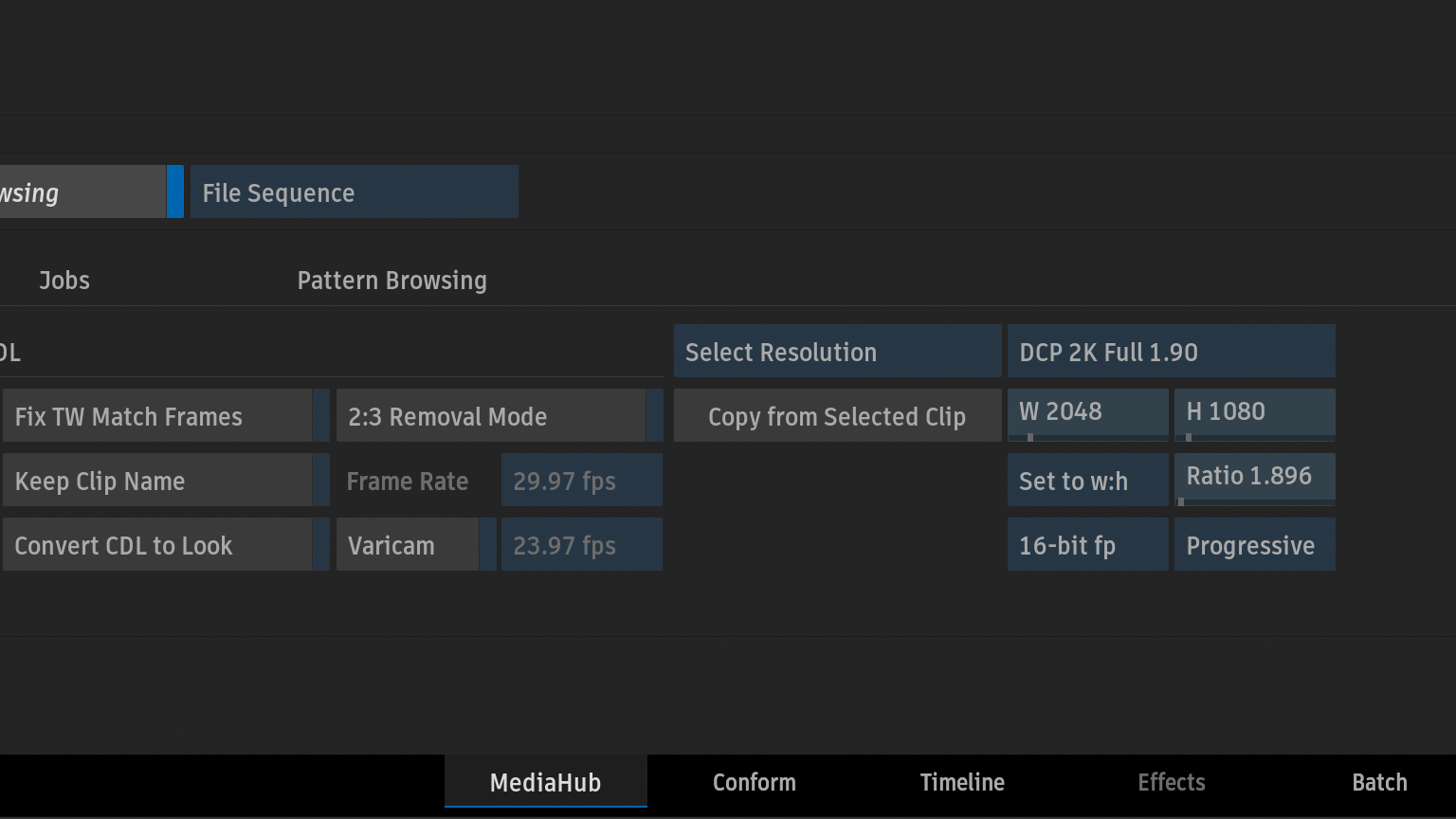Switch to the MediaHub tab
Viewport: 1456px width, 819px height.
[545, 782]
